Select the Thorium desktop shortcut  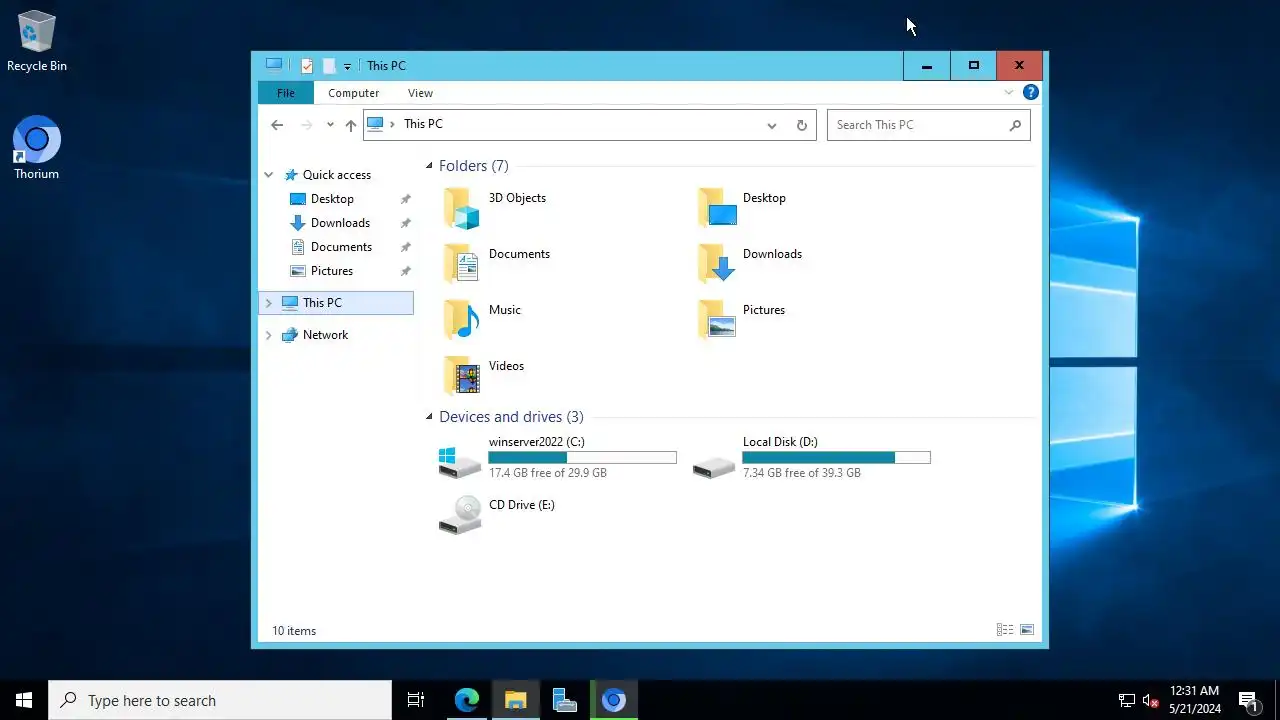click(x=36, y=149)
